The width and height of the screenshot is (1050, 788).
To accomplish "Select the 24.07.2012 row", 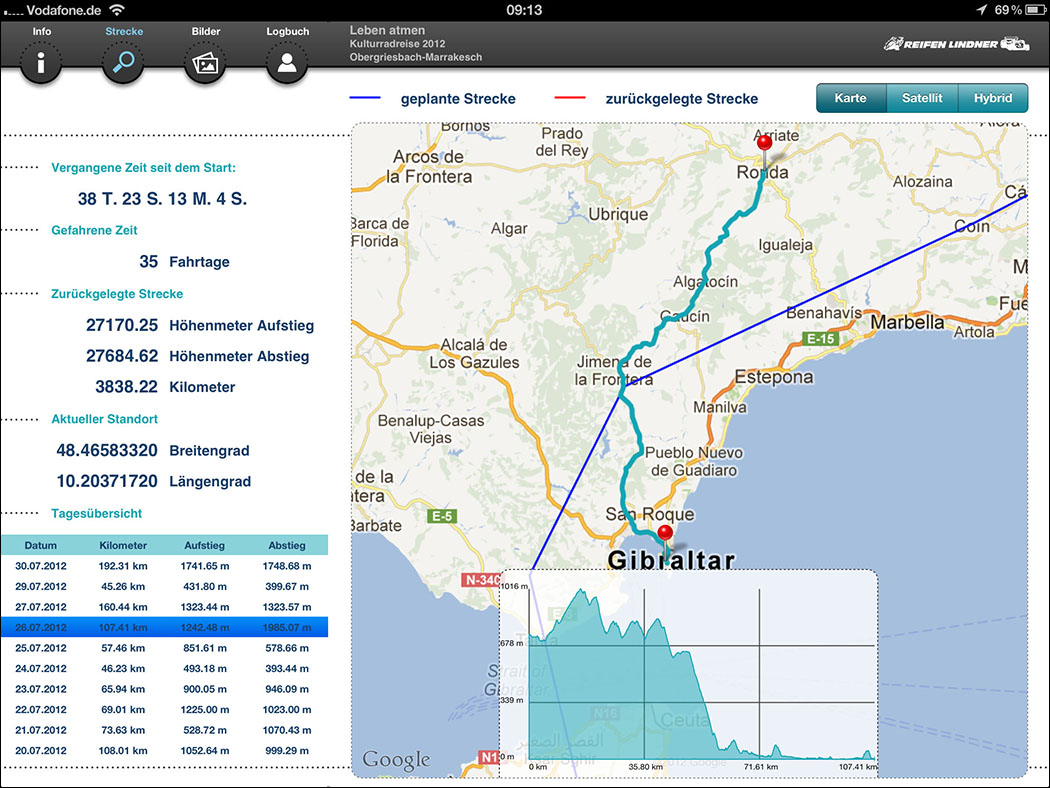I will coord(164,668).
